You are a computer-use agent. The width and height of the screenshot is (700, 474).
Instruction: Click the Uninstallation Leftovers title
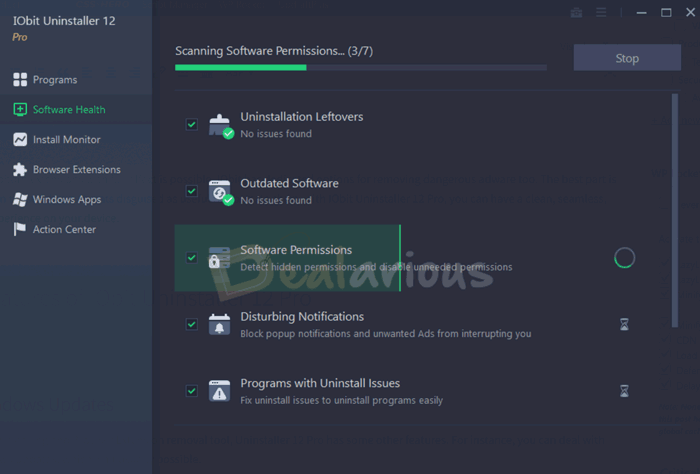(x=302, y=117)
